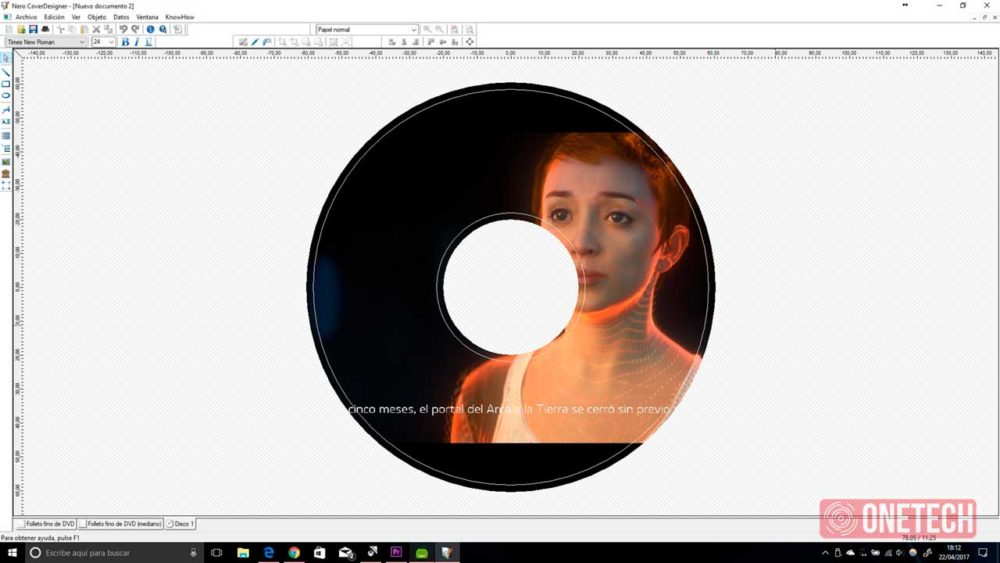The height and width of the screenshot is (563, 1000).
Task: Select the line drawing tool
Action: click(6, 72)
